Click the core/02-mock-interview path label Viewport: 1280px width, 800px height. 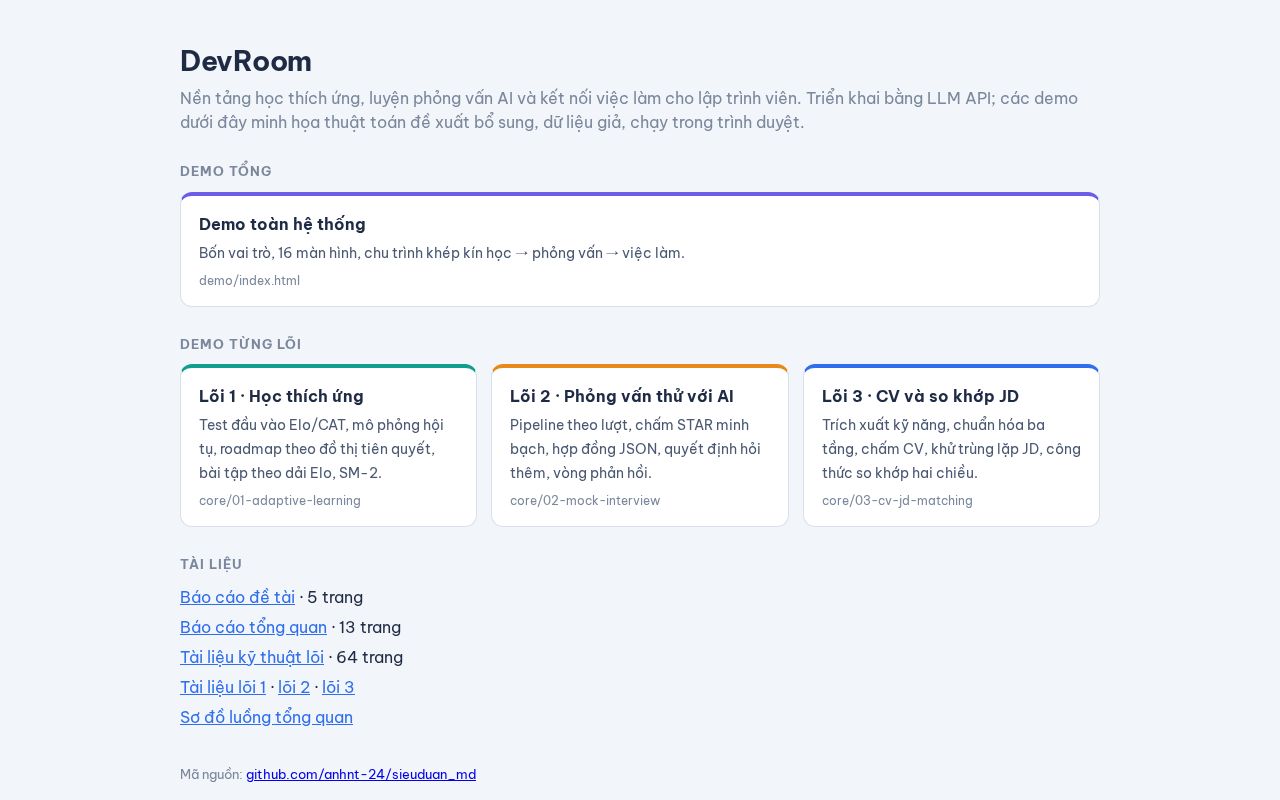point(585,501)
